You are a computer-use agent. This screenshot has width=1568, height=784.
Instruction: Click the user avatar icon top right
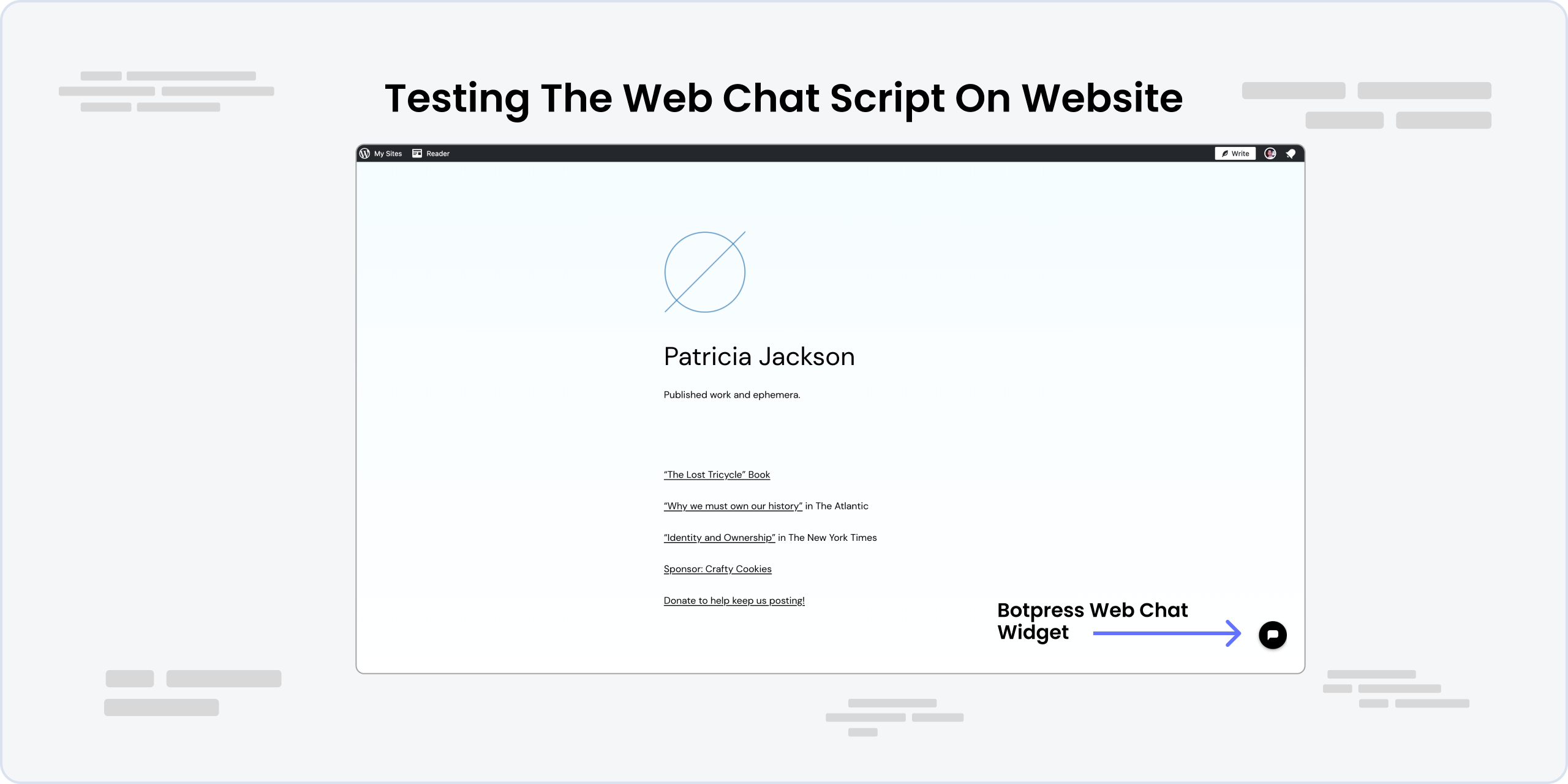[x=1270, y=153]
